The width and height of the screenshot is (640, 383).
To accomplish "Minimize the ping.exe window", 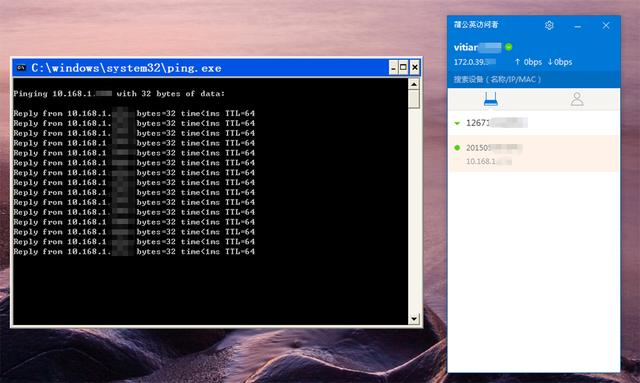I will tap(393, 67).
